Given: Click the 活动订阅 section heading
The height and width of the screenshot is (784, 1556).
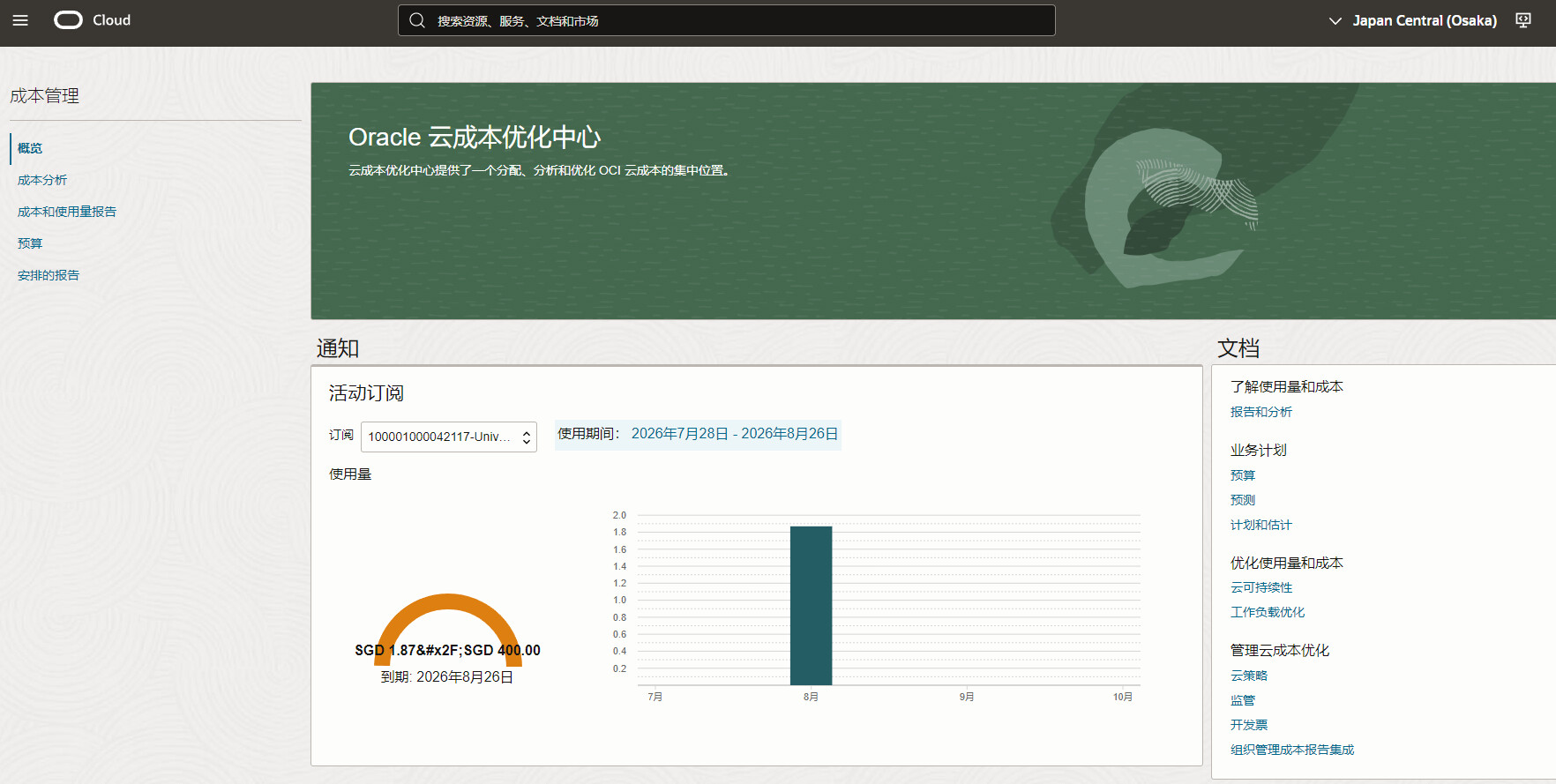Looking at the screenshot, I should (x=366, y=393).
